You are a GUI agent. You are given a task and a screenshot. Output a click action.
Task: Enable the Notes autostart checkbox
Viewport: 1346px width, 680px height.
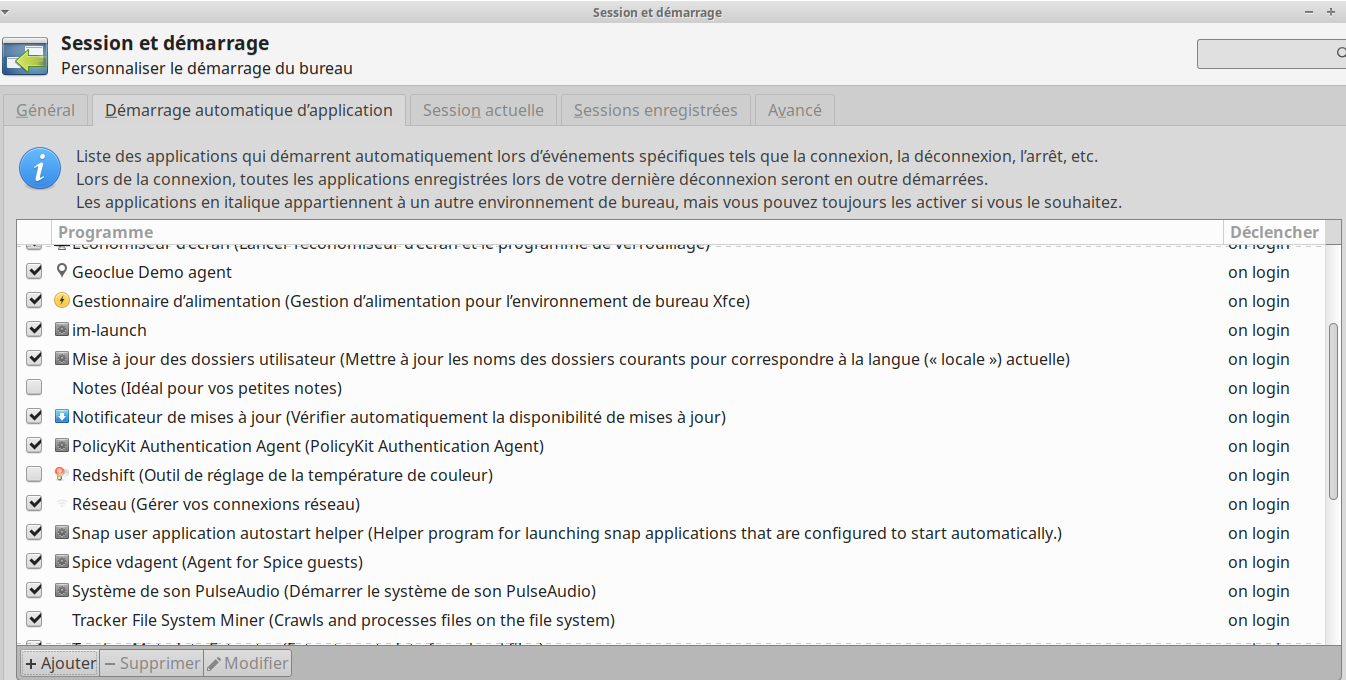tap(34, 388)
